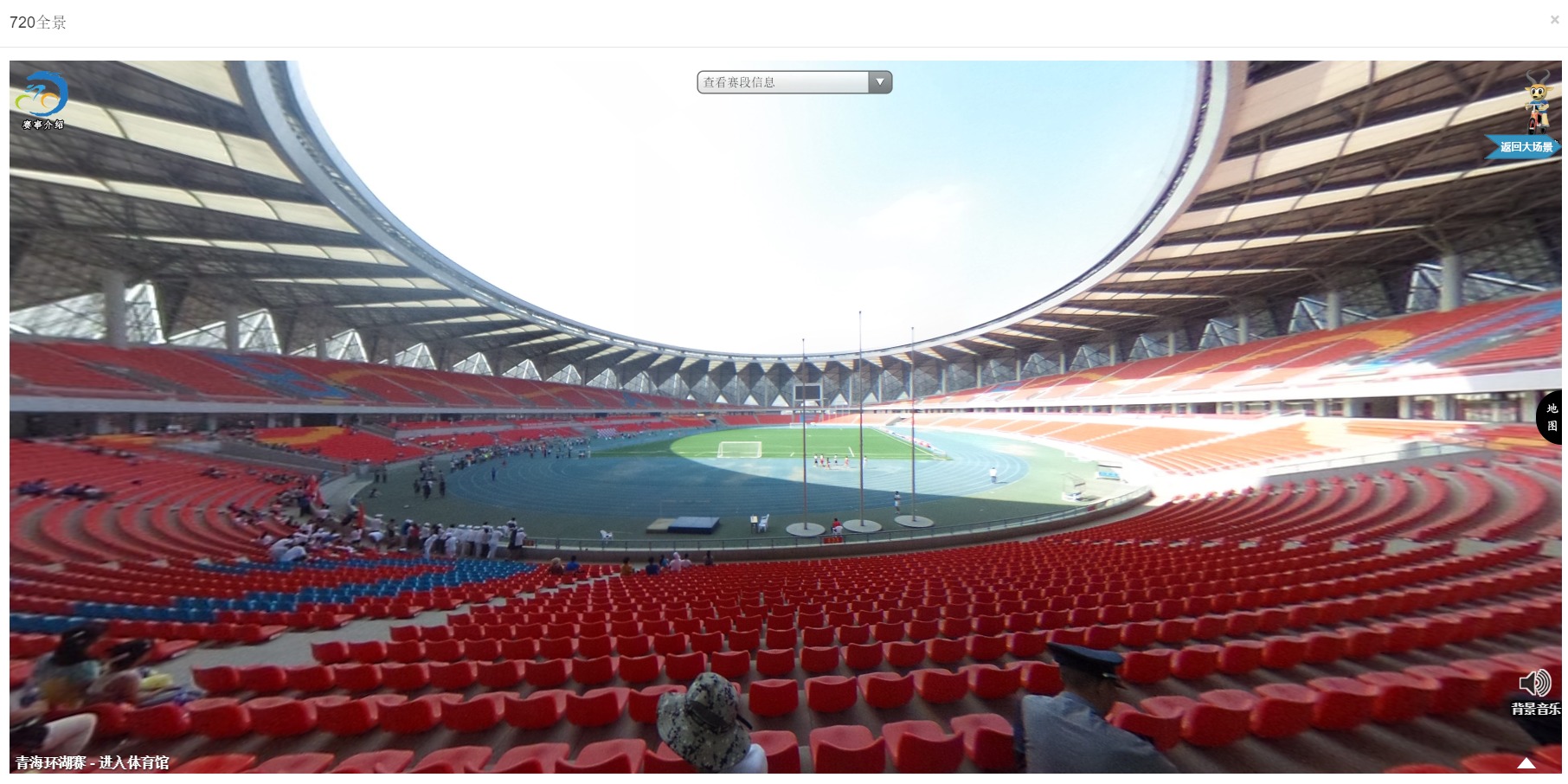Image resolution: width=1568 pixels, height=784 pixels.
Task: Click the security guard's dark cap
Action: point(1085,661)
